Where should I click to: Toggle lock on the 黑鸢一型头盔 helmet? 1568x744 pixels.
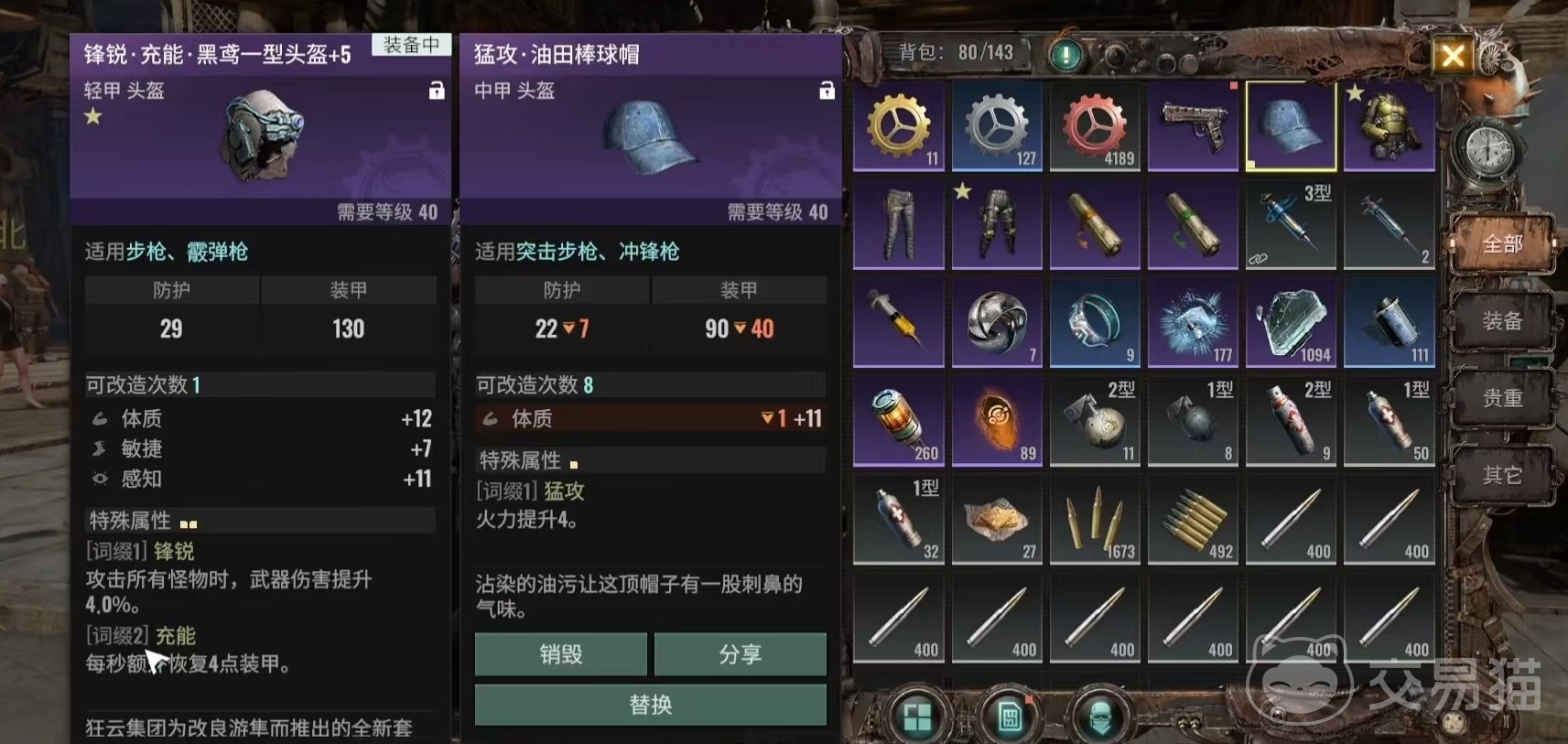pyautogui.click(x=437, y=90)
